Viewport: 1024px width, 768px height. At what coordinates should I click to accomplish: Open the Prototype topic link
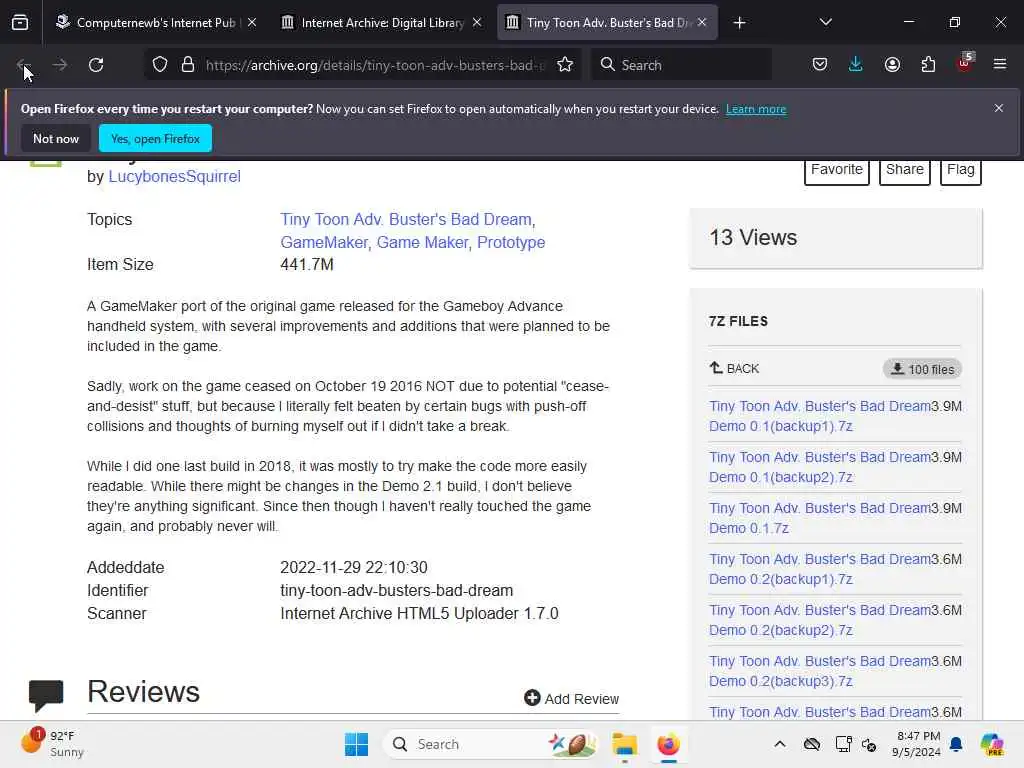pyautogui.click(x=511, y=242)
